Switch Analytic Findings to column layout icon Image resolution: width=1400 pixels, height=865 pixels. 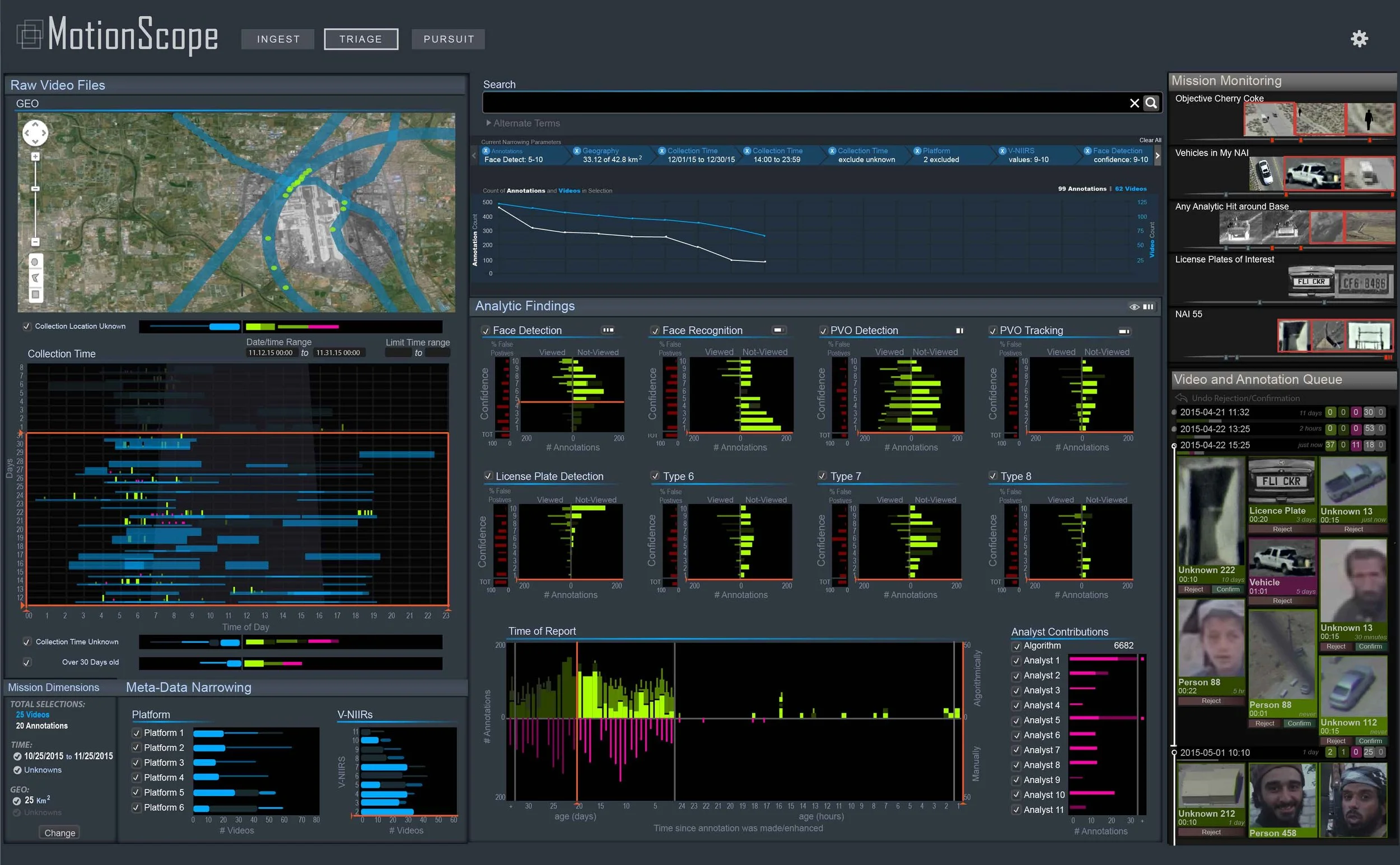click(1148, 307)
